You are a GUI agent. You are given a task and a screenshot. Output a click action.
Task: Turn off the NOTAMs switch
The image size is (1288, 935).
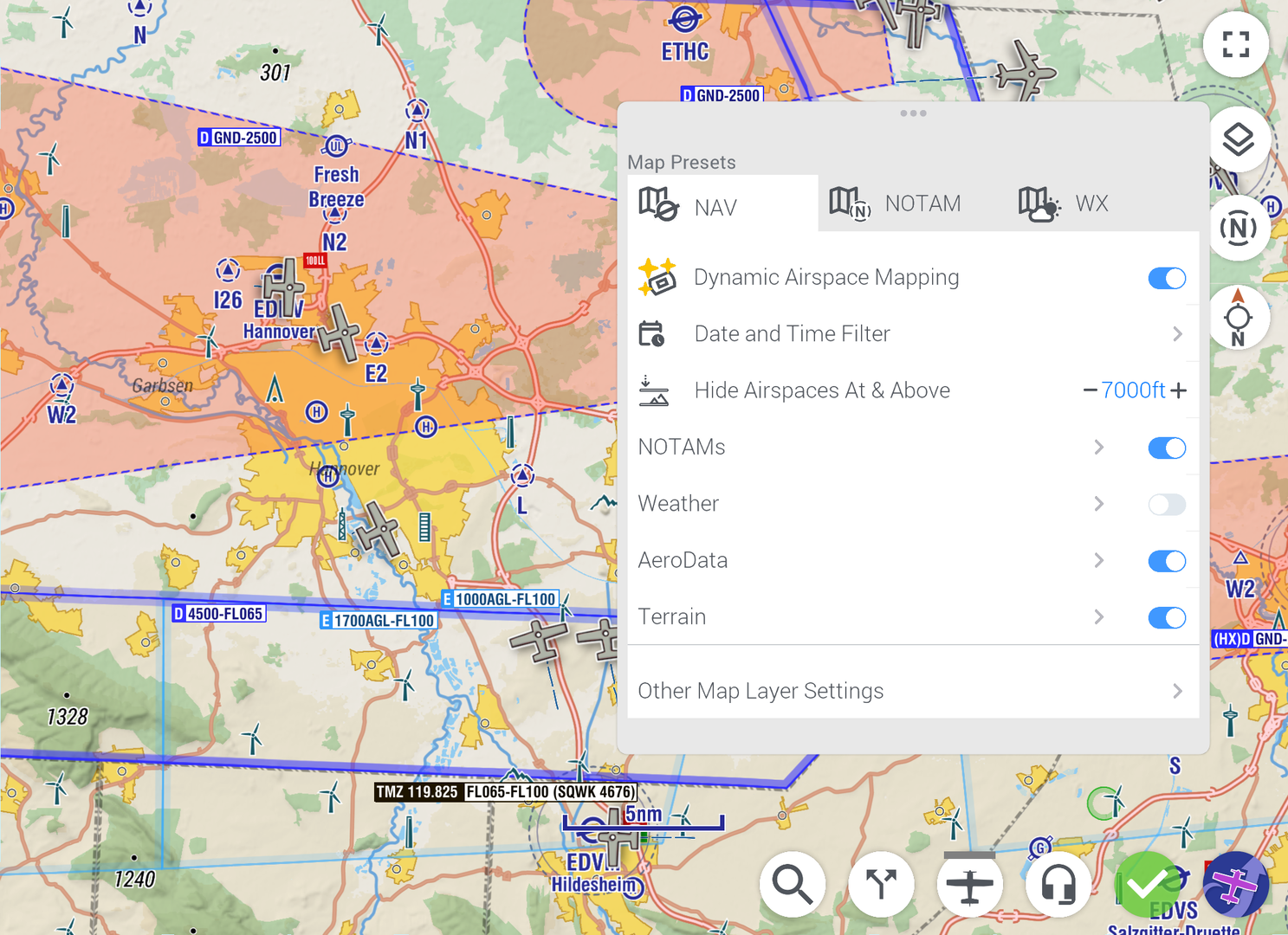(1167, 448)
